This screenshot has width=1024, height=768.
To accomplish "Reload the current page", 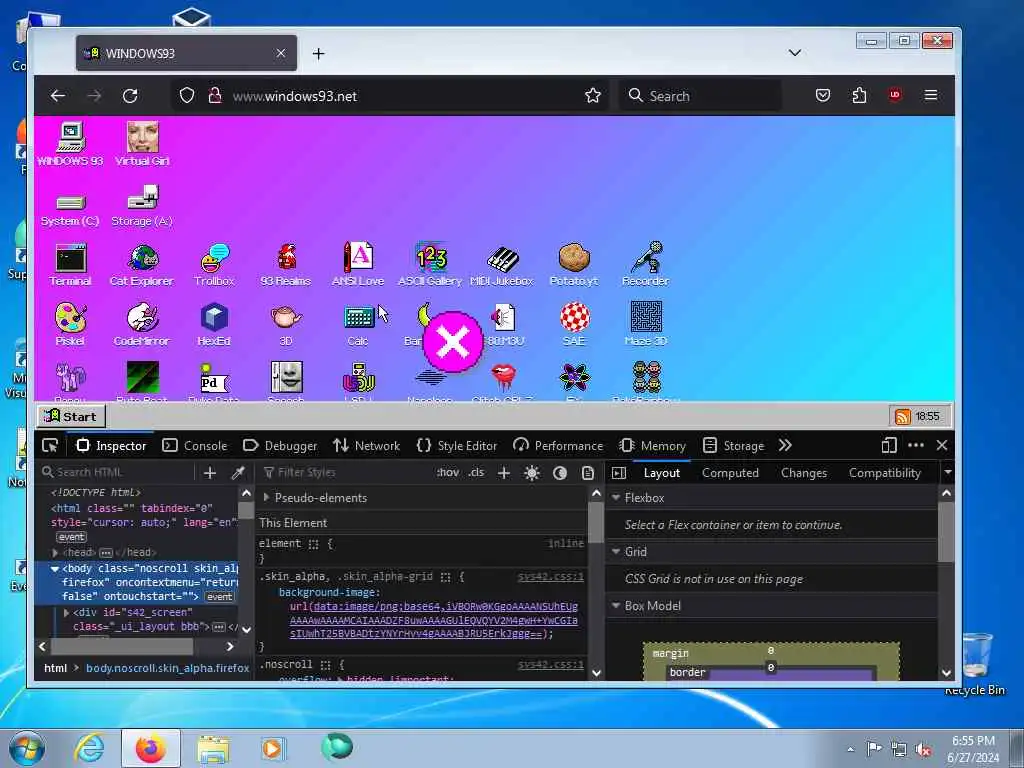I will [130, 96].
